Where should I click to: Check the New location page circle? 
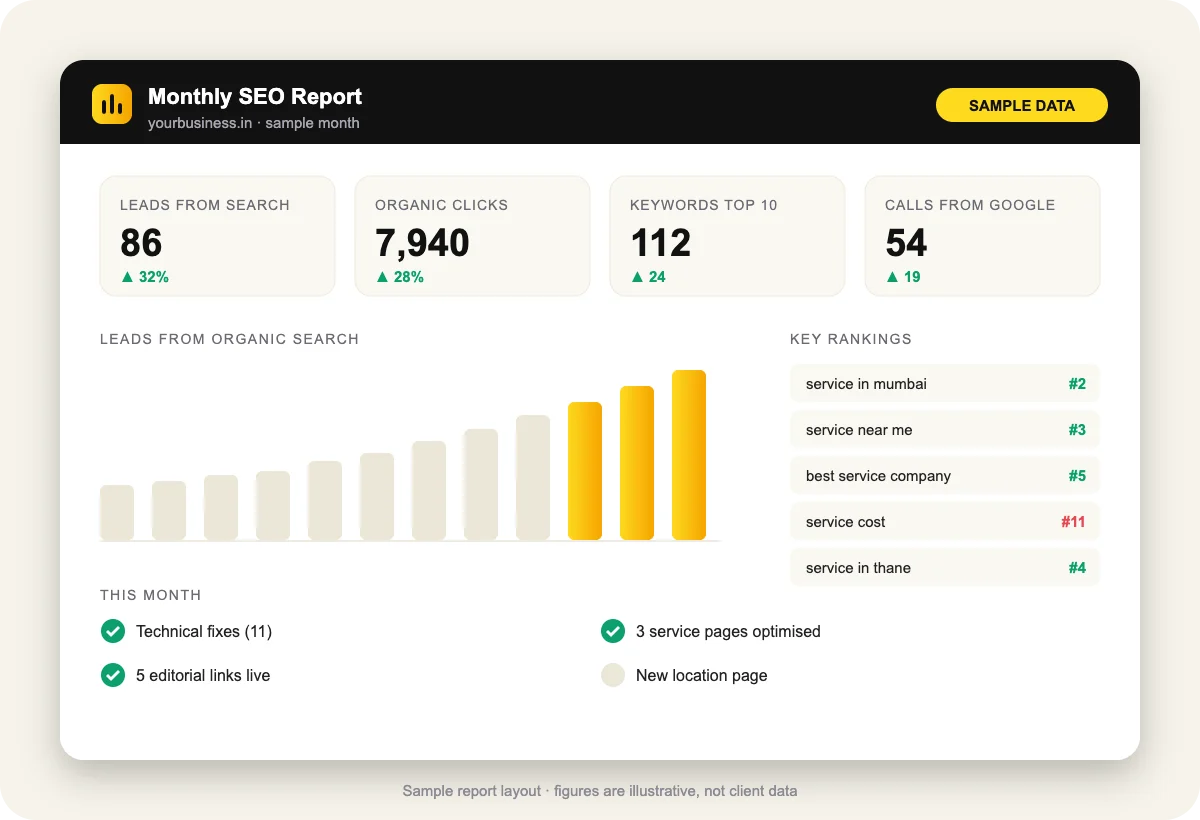coord(613,675)
